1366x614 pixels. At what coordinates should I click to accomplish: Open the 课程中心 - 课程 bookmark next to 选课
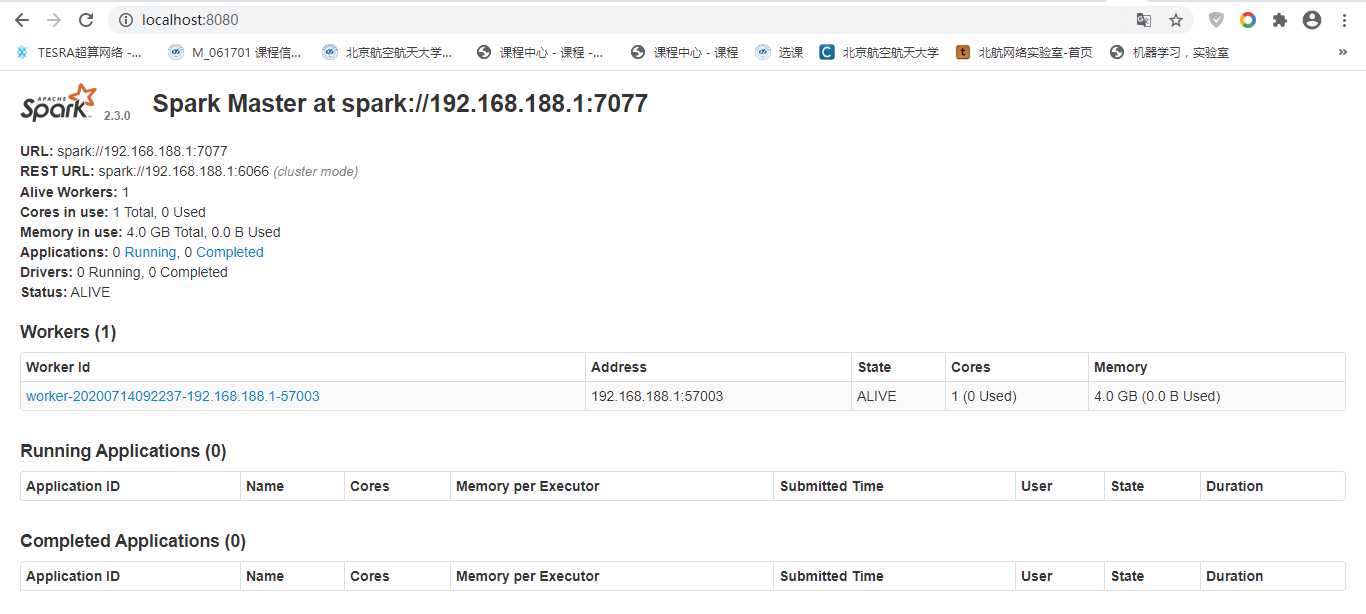684,52
